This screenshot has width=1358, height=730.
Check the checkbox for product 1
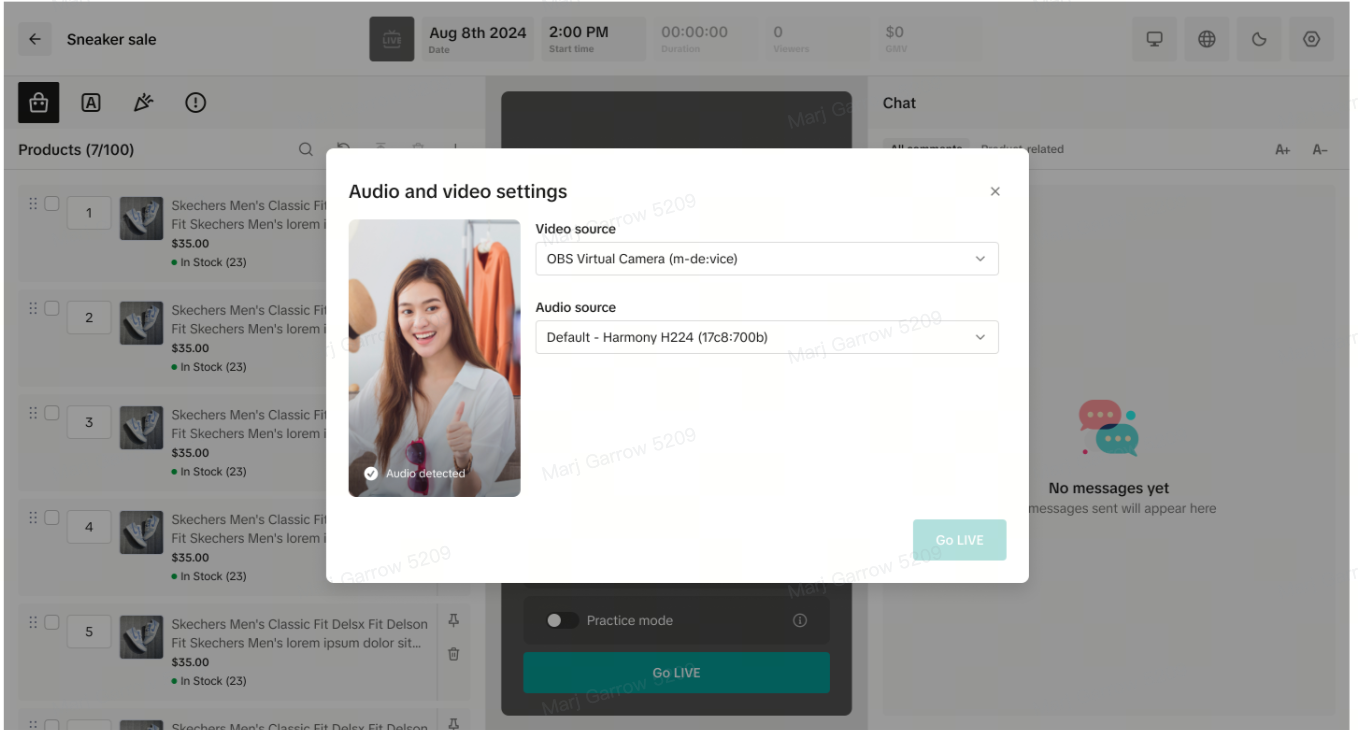point(52,203)
